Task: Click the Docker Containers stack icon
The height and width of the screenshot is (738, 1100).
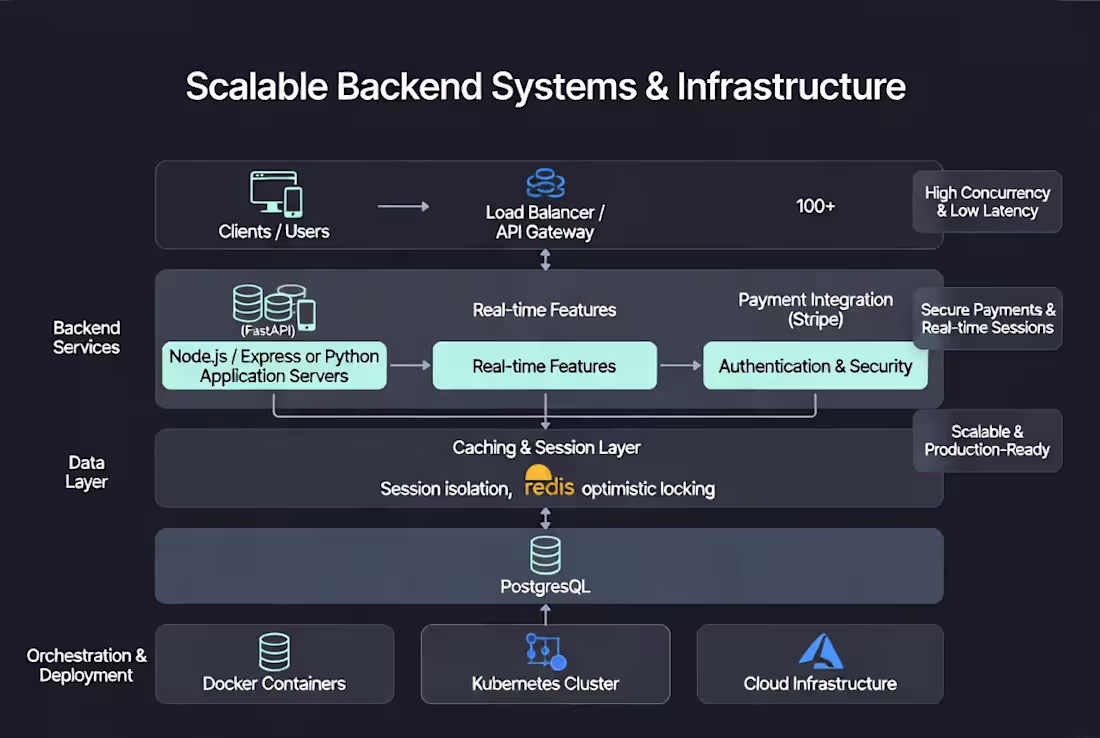Action: 274,652
